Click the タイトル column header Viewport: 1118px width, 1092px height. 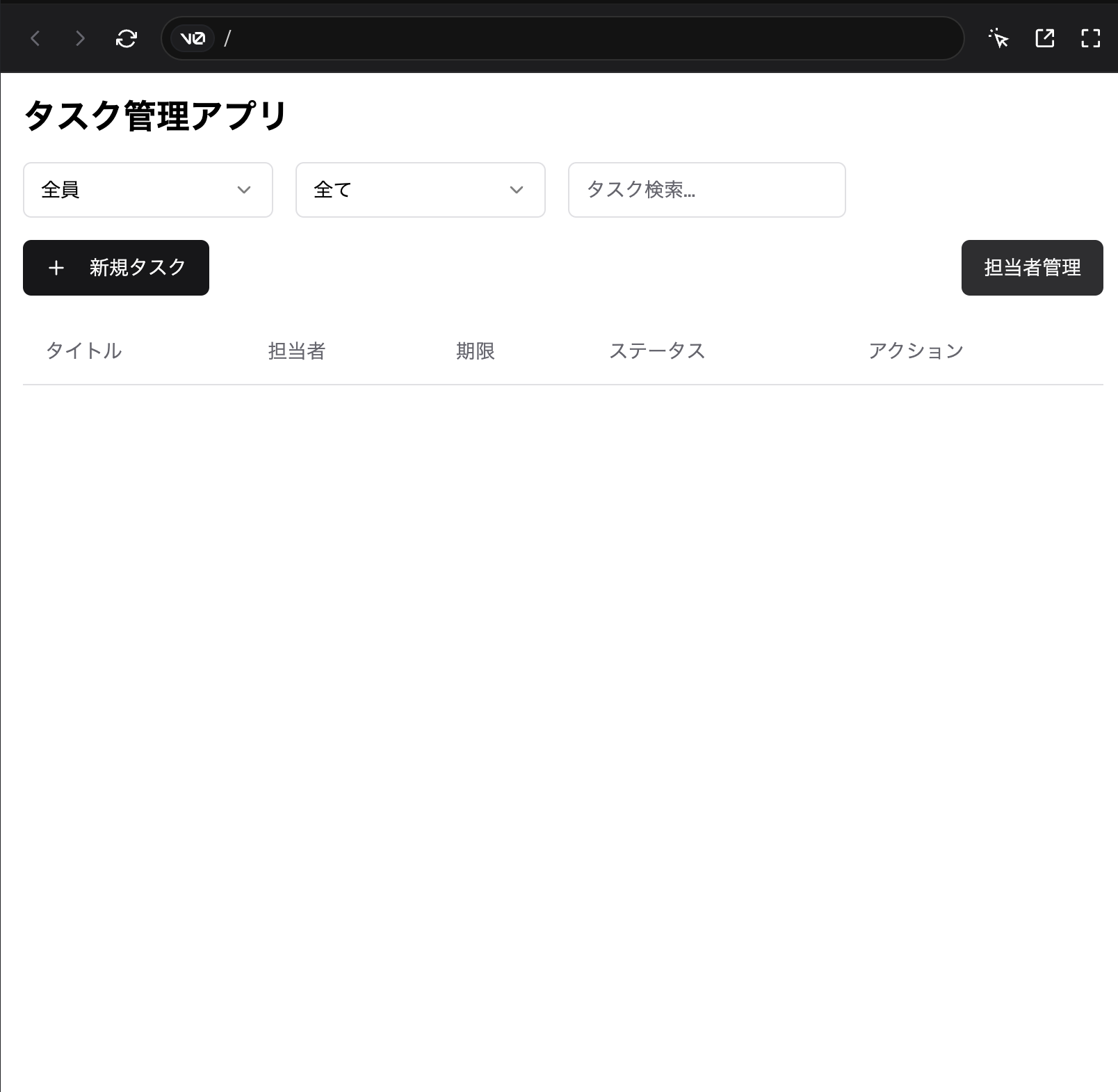[x=84, y=351]
